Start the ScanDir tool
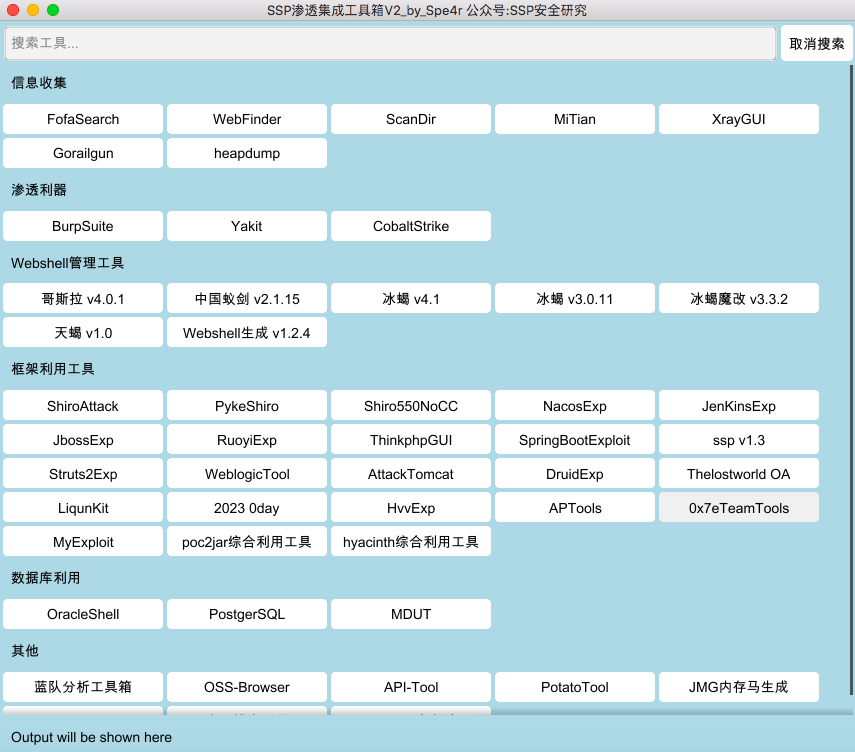The width and height of the screenshot is (855, 752). click(411, 119)
